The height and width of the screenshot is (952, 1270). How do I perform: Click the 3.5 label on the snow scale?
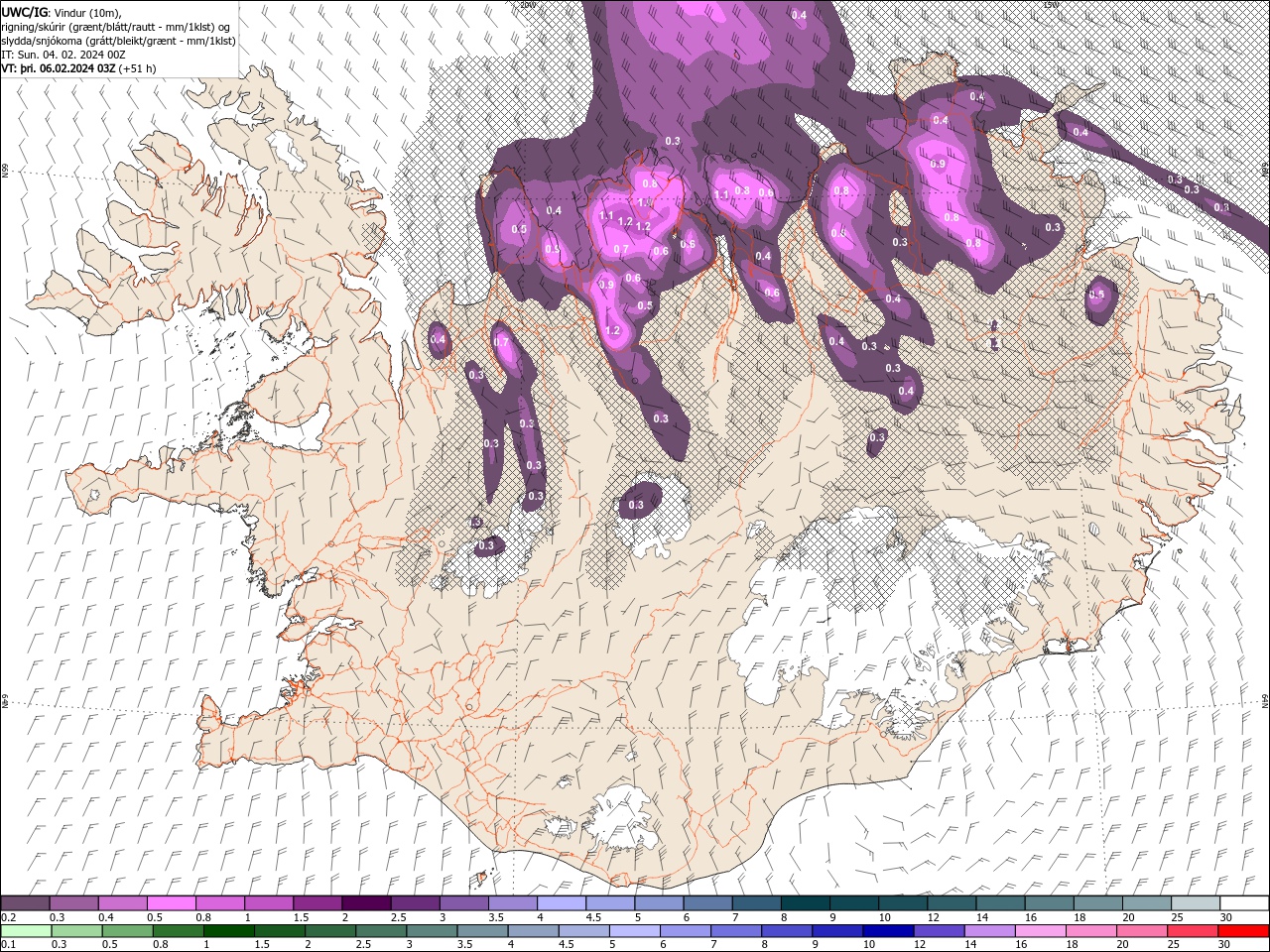[496, 917]
